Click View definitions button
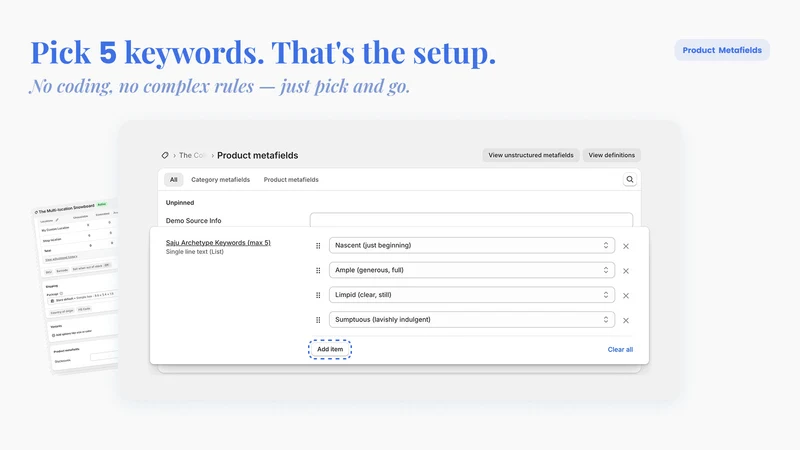 point(612,155)
